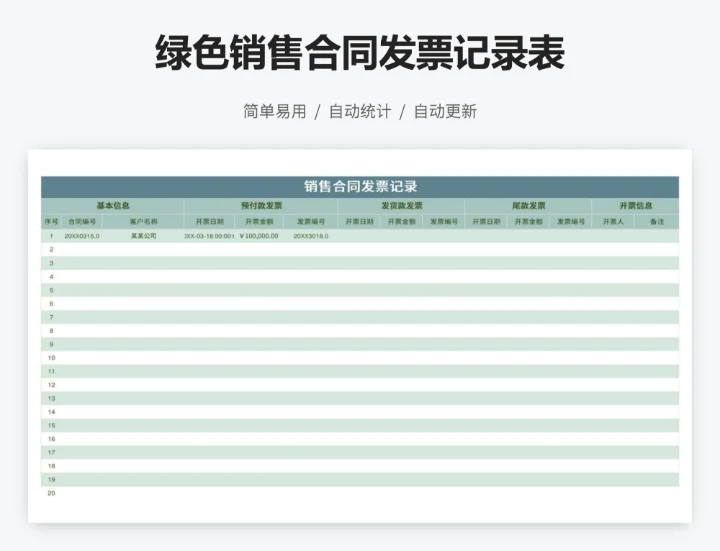The width and height of the screenshot is (720, 551).
Task: Select the amount cell ¥100,000.00
Action: [259, 236]
